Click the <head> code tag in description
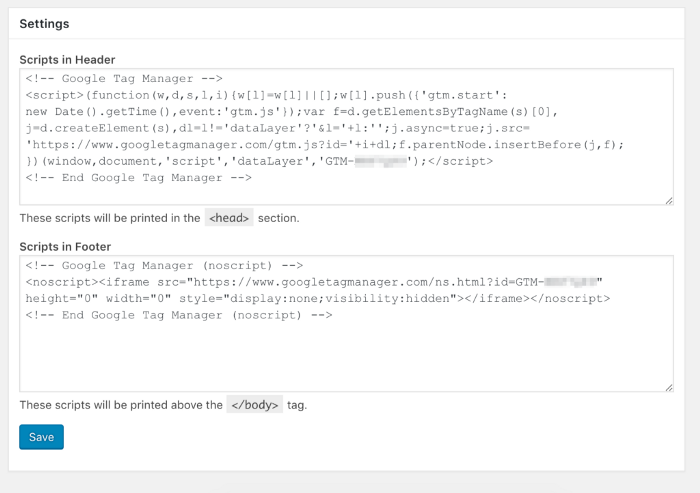The height and width of the screenshot is (493, 700). [x=229, y=218]
